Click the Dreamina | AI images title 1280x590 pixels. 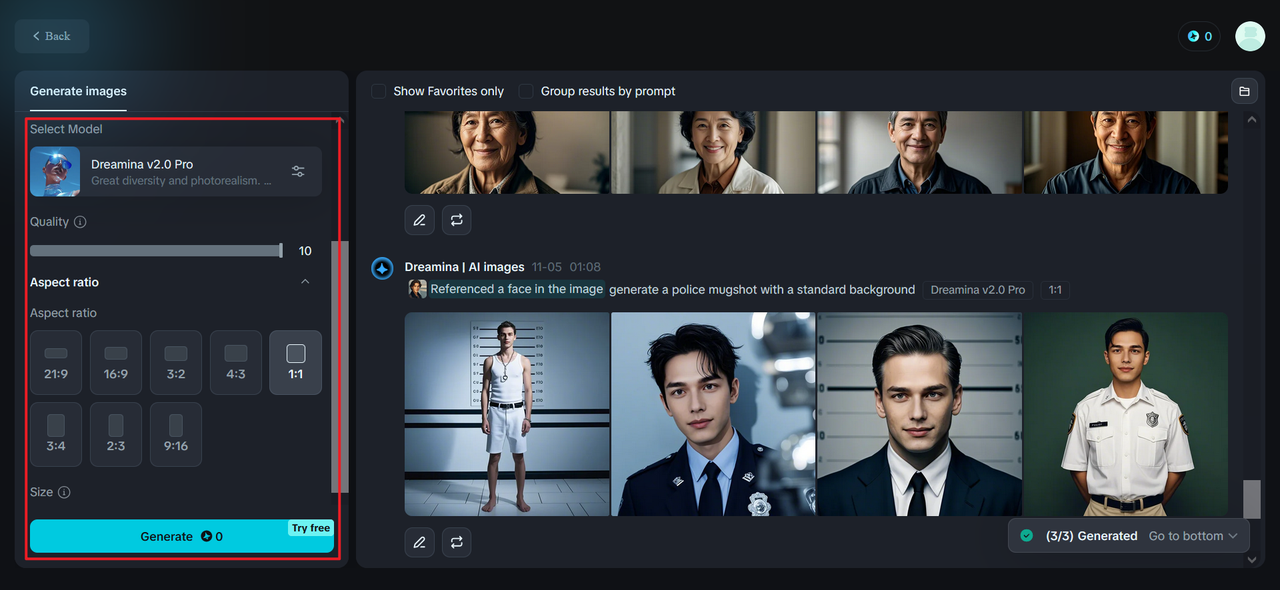pyautogui.click(x=464, y=267)
